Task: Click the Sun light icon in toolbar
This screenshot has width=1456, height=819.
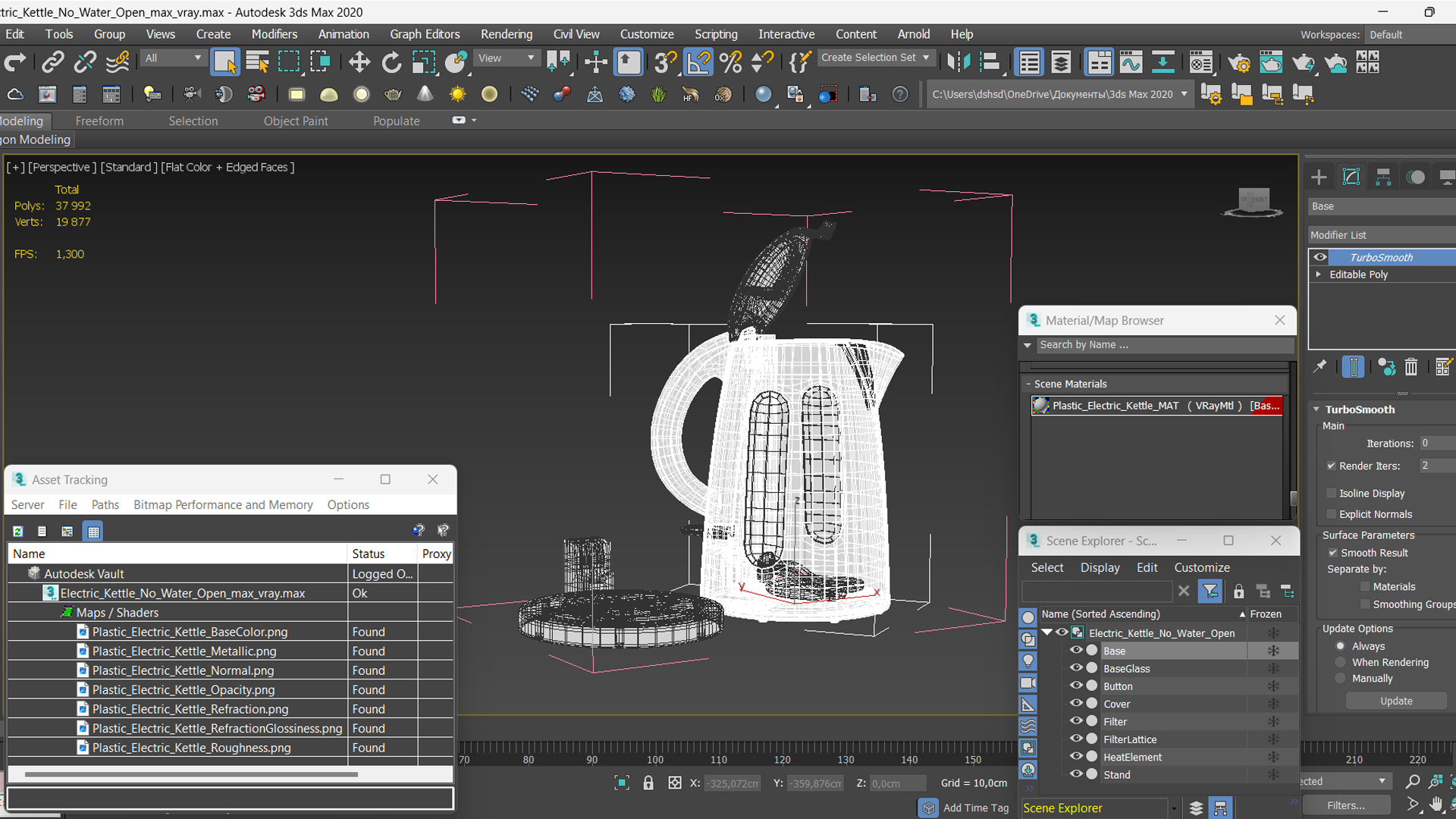Action: [457, 94]
